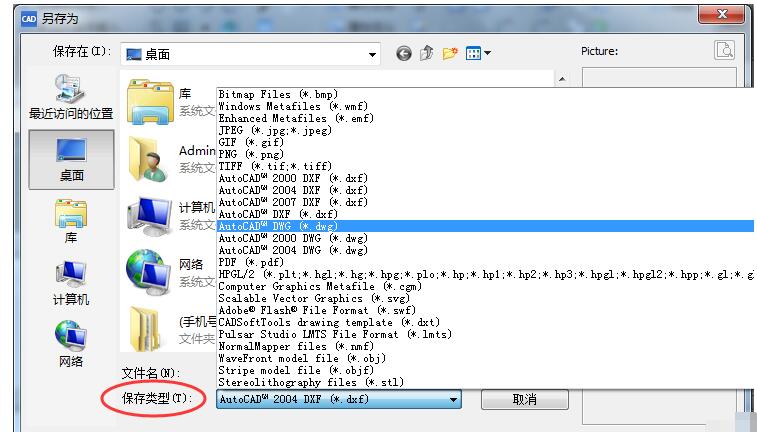757x432 pixels.
Task: Select the (手机 folder in file list
Action: coord(171,329)
